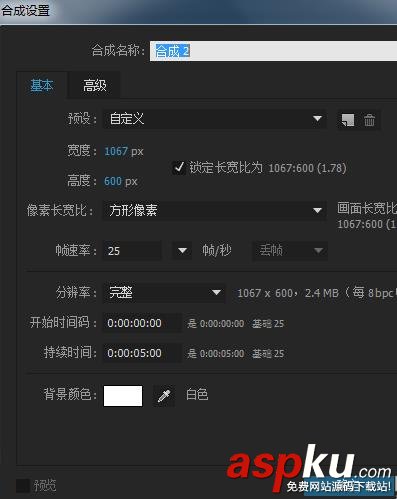Open pixel aspect ratio dropdown

[215, 210]
